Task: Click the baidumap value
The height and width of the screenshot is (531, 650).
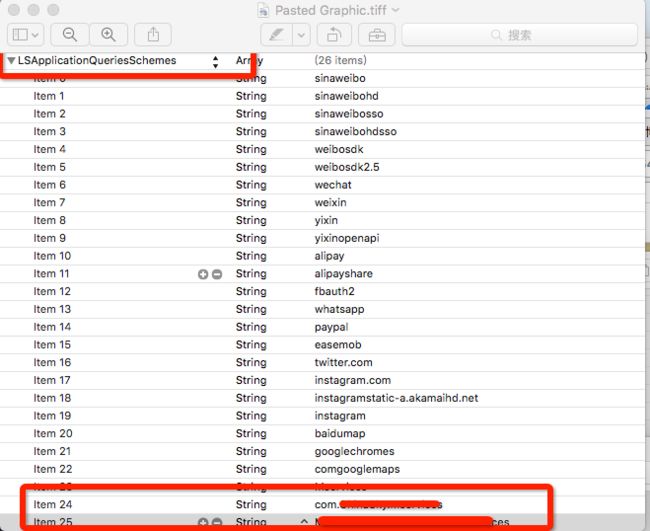Action: tap(340, 434)
